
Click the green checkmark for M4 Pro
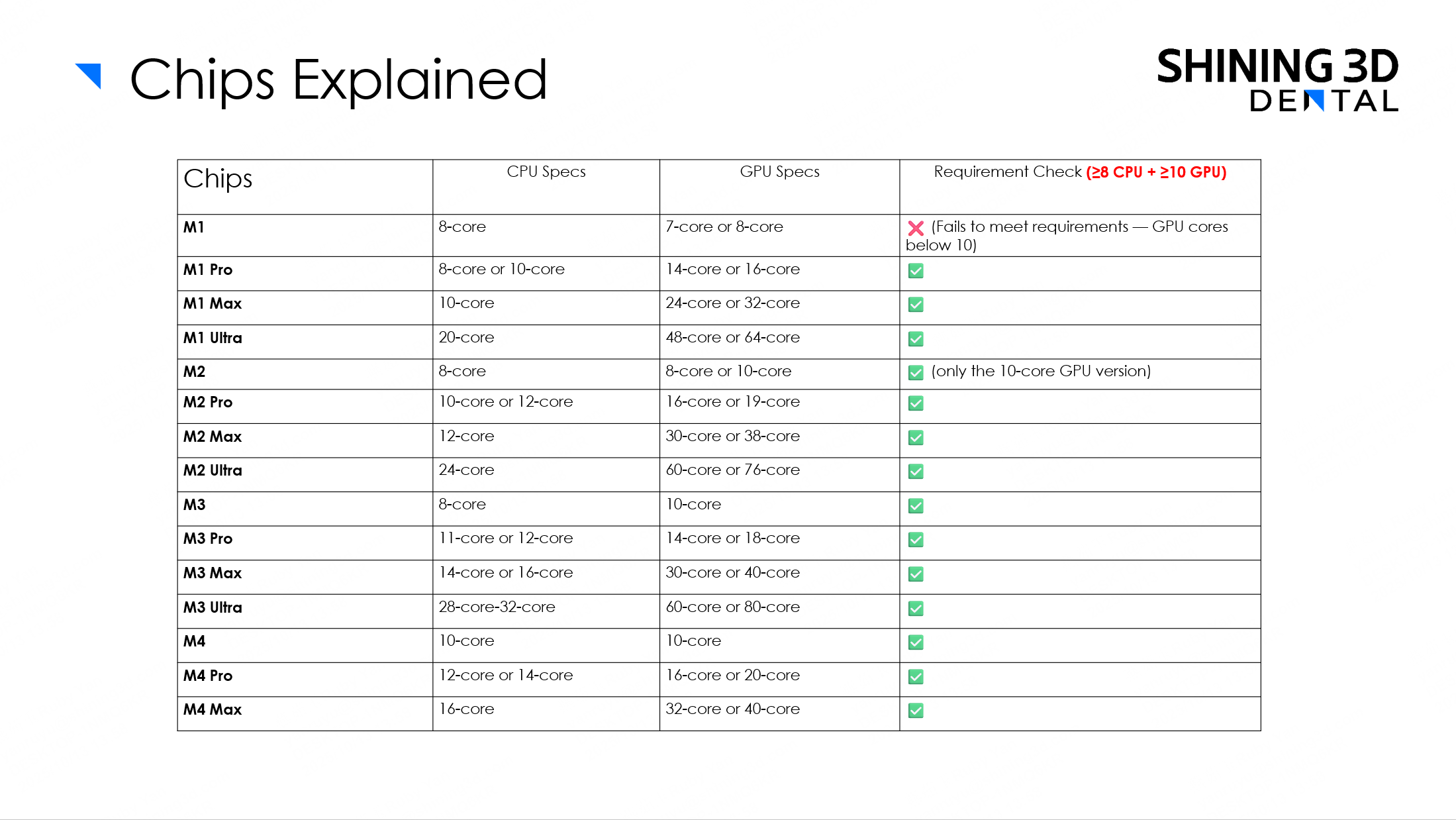916,677
